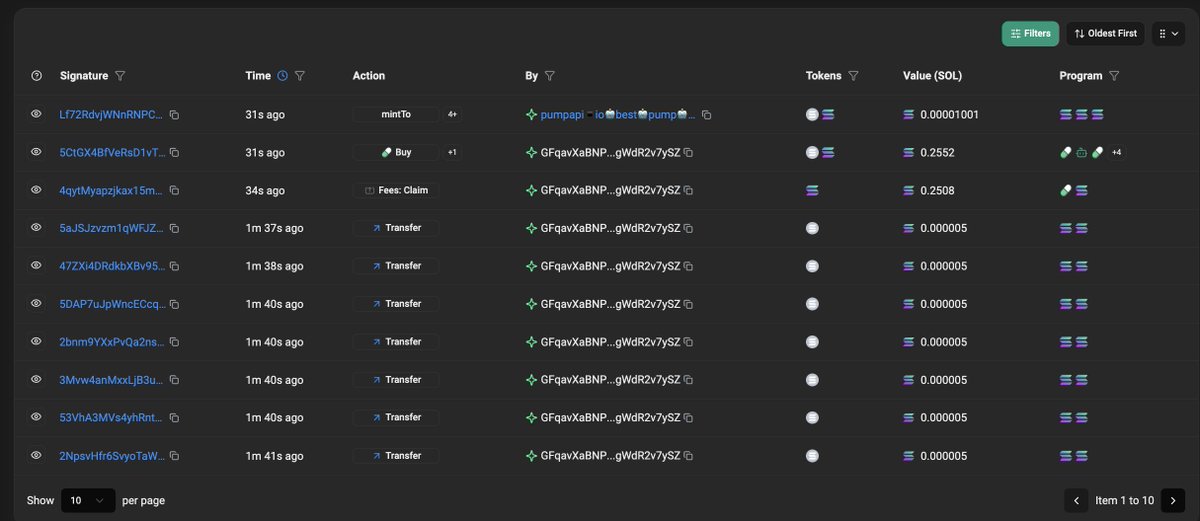Preview transaction 53VhA3MVs4yhRnt with eye icon

(x=36, y=418)
